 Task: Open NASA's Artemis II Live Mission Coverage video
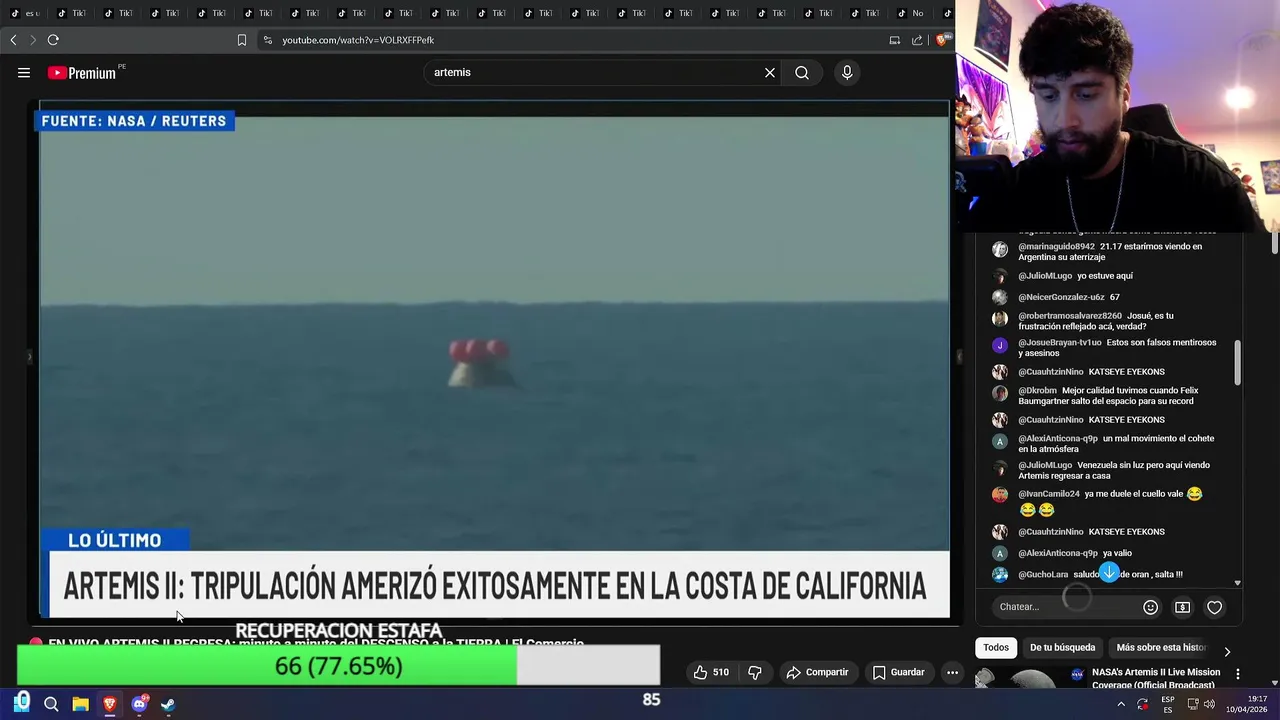pos(1156,678)
